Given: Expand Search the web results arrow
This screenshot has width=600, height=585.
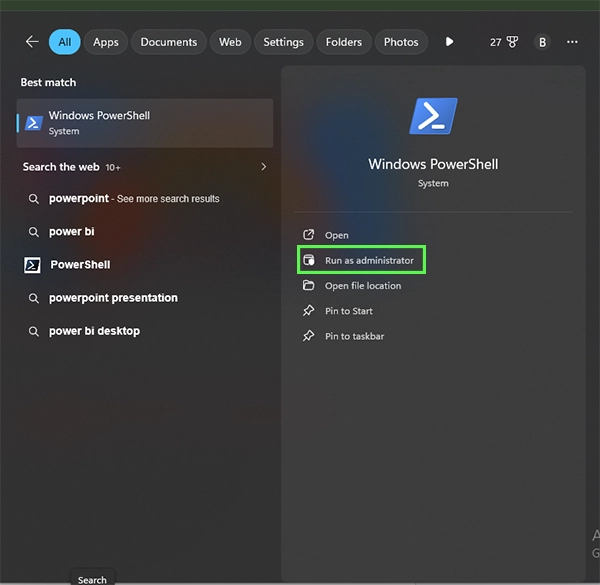Looking at the screenshot, I should click(x=264, y=167).
